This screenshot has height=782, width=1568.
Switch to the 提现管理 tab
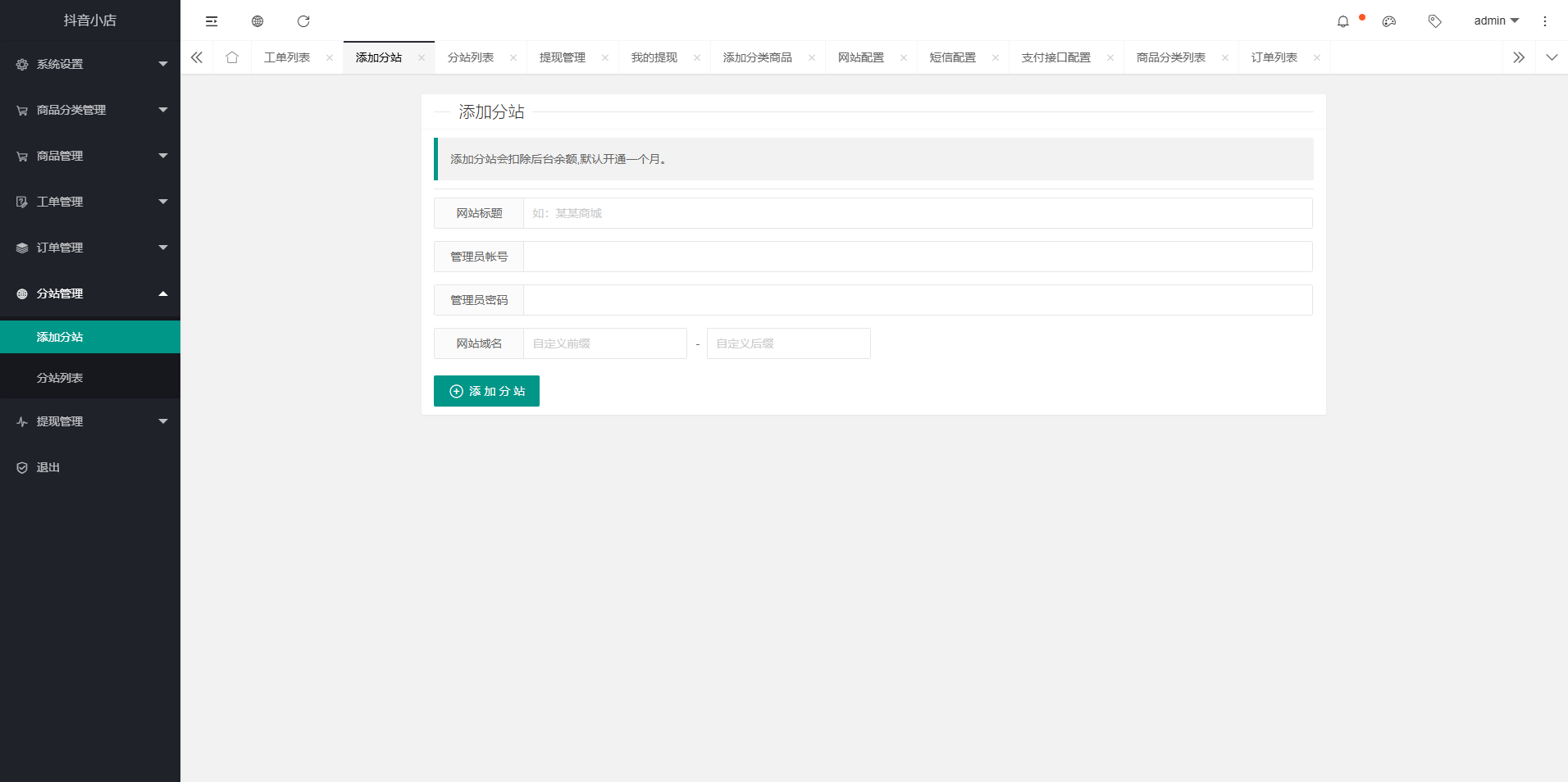pos(561,57)
